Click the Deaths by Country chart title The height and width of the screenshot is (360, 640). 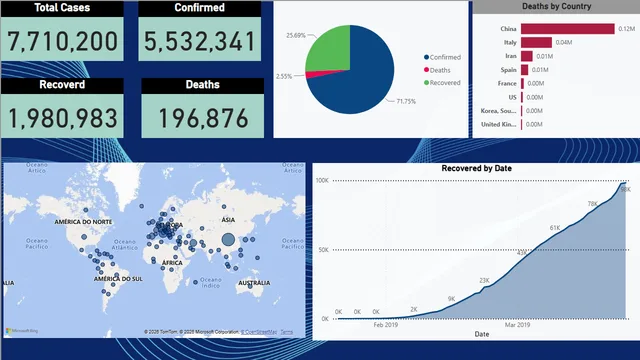(556, 6)
